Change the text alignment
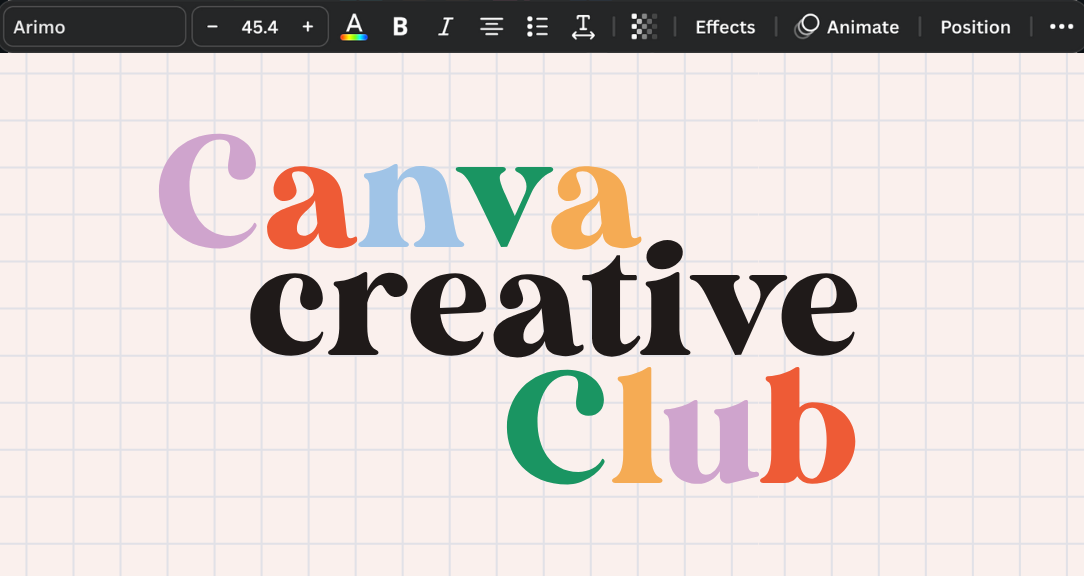The image size is (1084, 576). 491,27
